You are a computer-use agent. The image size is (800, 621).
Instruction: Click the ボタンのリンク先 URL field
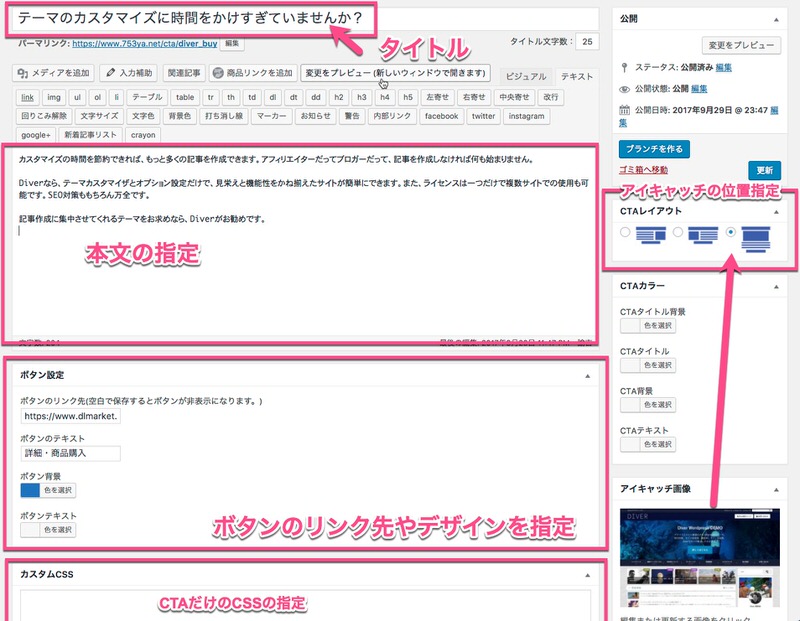70,416
